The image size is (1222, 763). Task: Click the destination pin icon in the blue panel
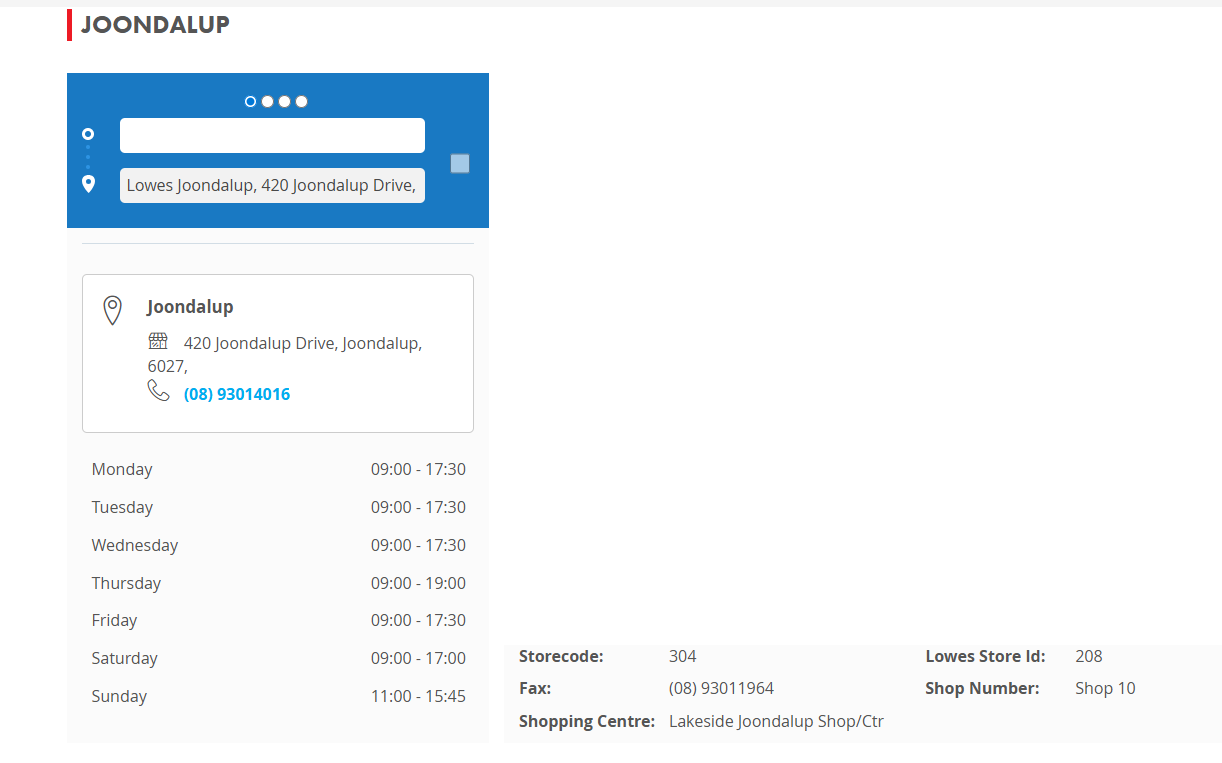(x=88, y=184)
